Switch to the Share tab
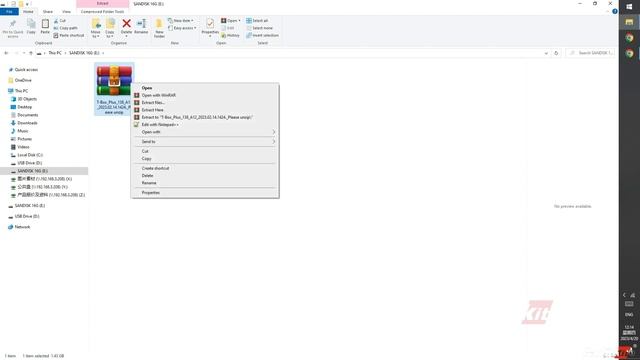The image size is (640, 360). pyautogui.click(x=48, y=11)
